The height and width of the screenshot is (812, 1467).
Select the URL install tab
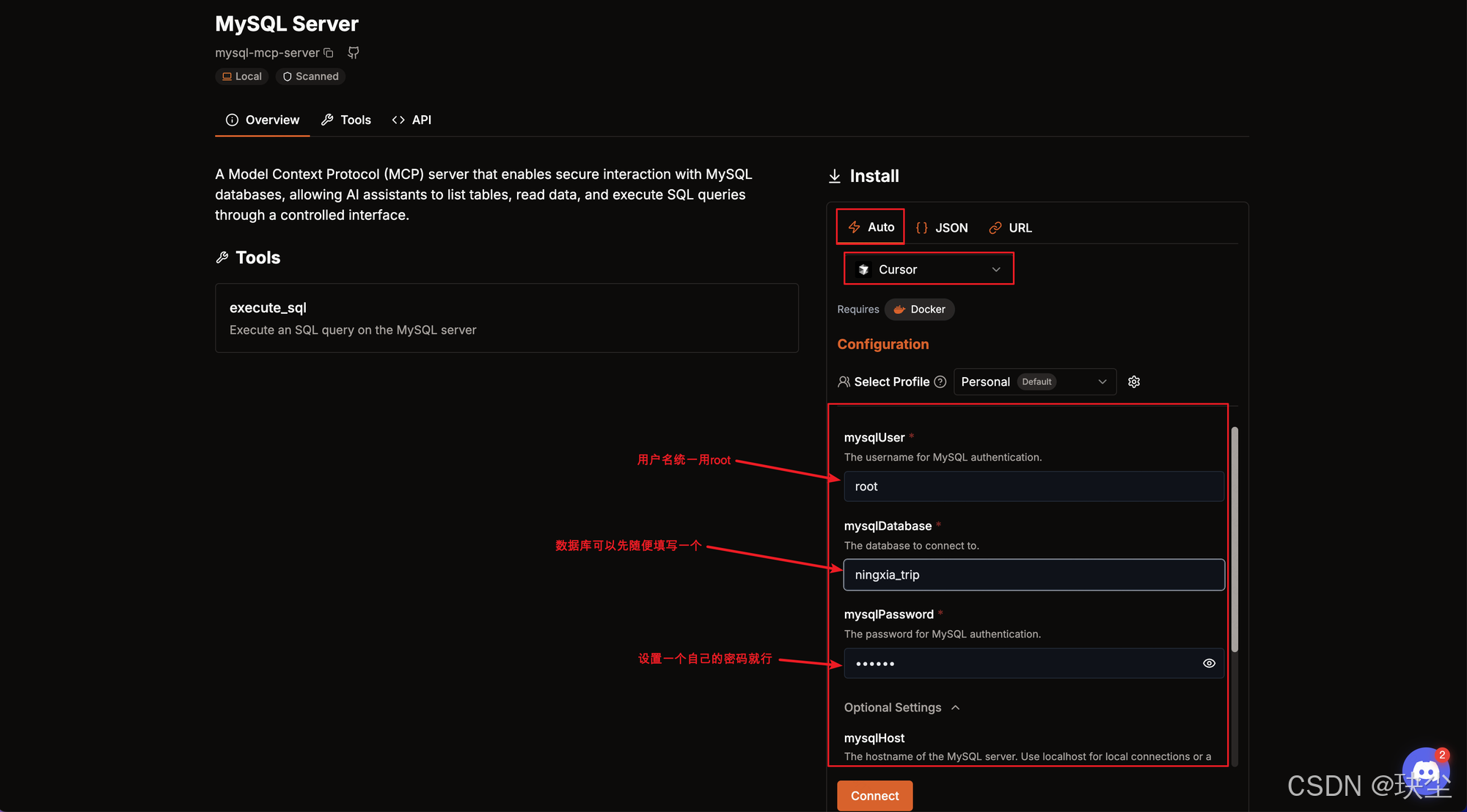click(x=1011, y=227)
